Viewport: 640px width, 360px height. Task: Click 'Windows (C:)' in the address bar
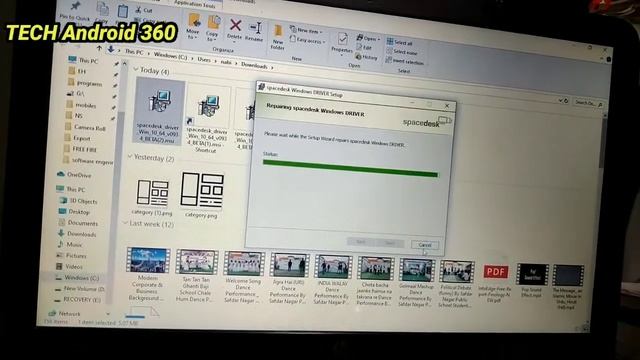(170, 56)
